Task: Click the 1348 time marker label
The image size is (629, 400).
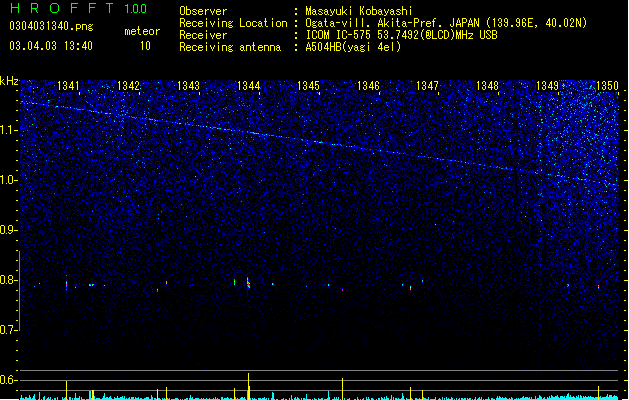Action: pos(487,85)
